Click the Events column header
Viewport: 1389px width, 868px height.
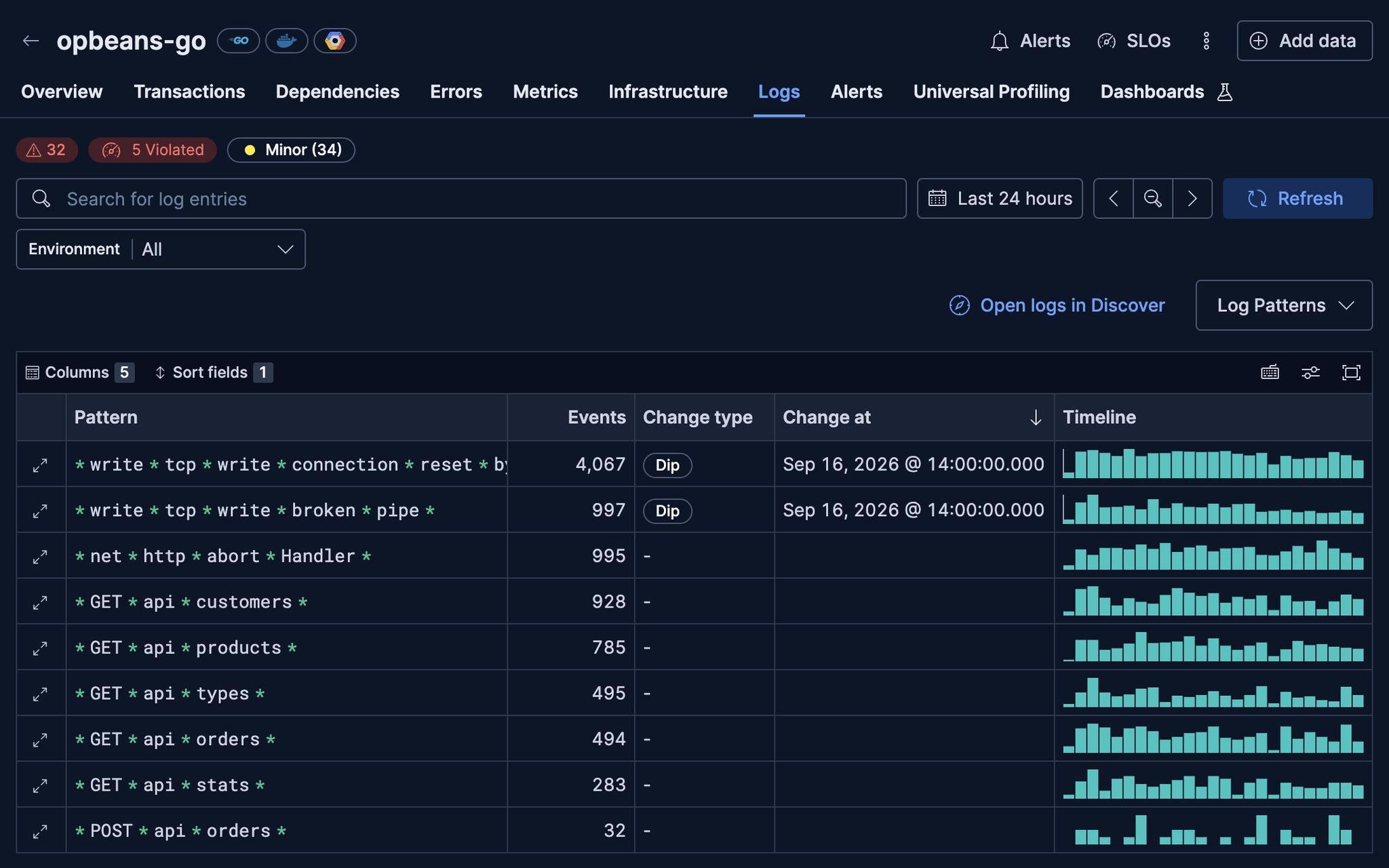pyautogui.click(x=571, y=417)
